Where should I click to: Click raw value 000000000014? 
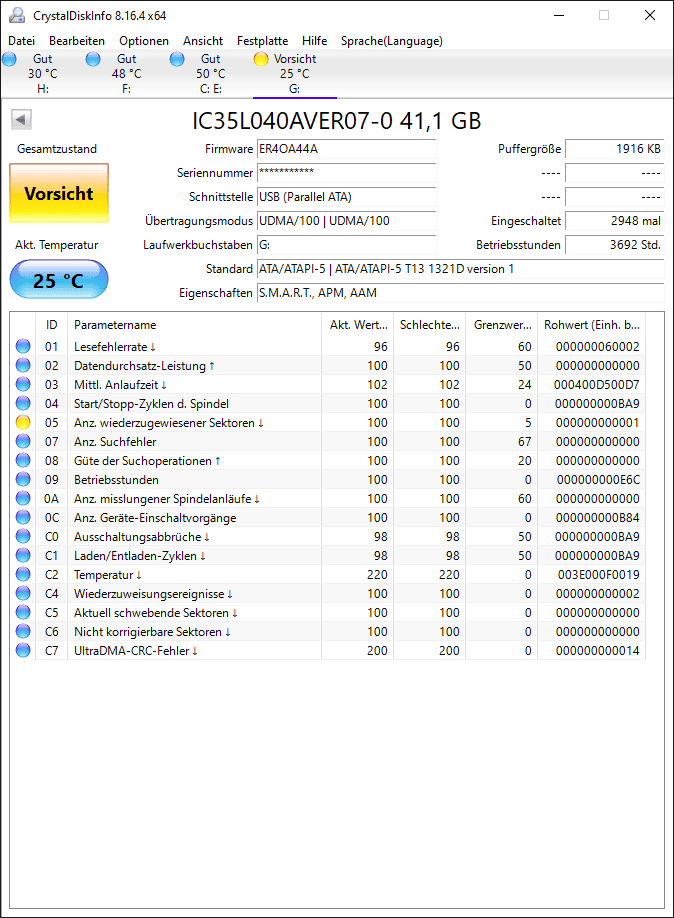point(597,650)
